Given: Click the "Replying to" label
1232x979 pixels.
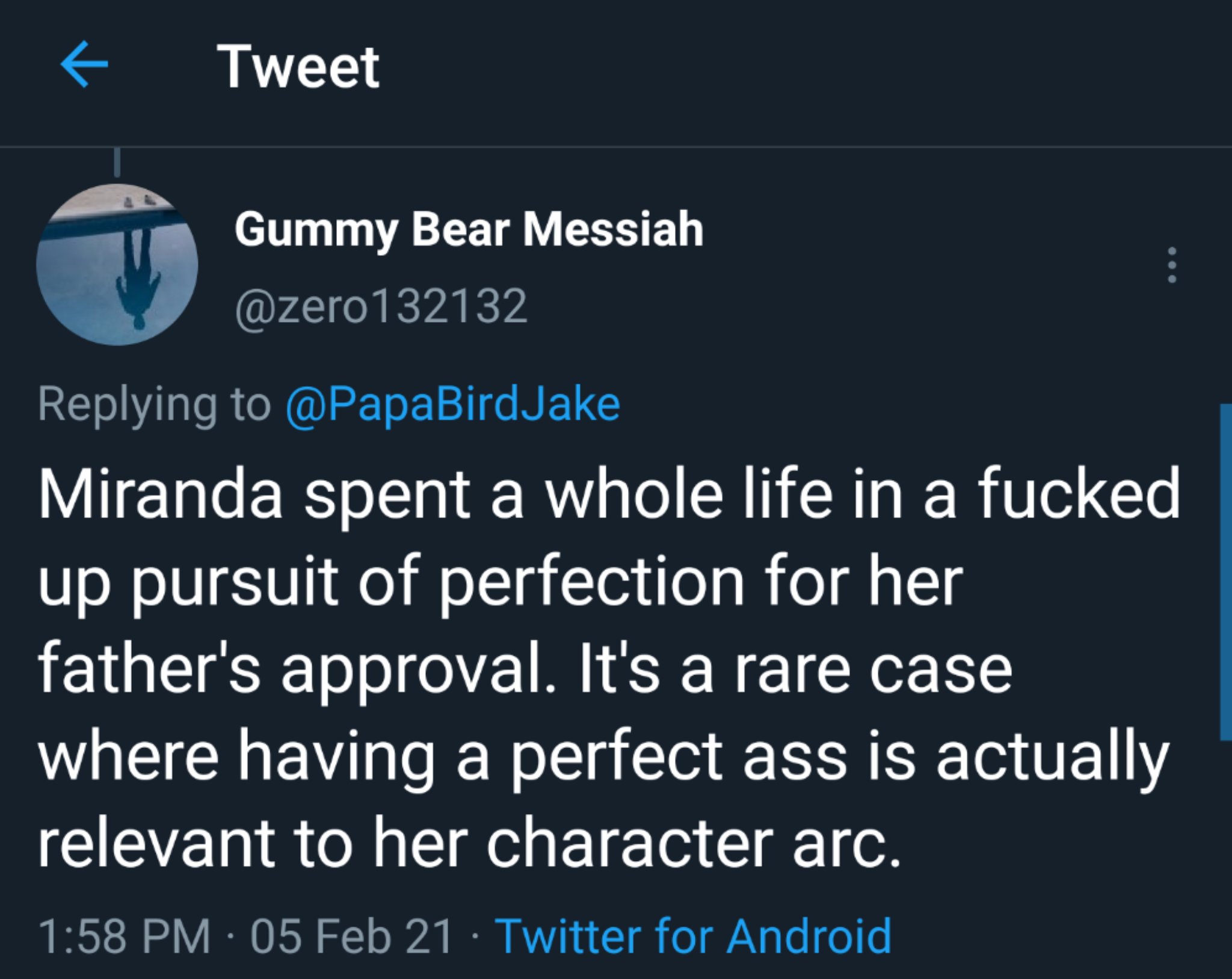Looking at the screenshot, I should pyautogui.click(x=154, y=404).
